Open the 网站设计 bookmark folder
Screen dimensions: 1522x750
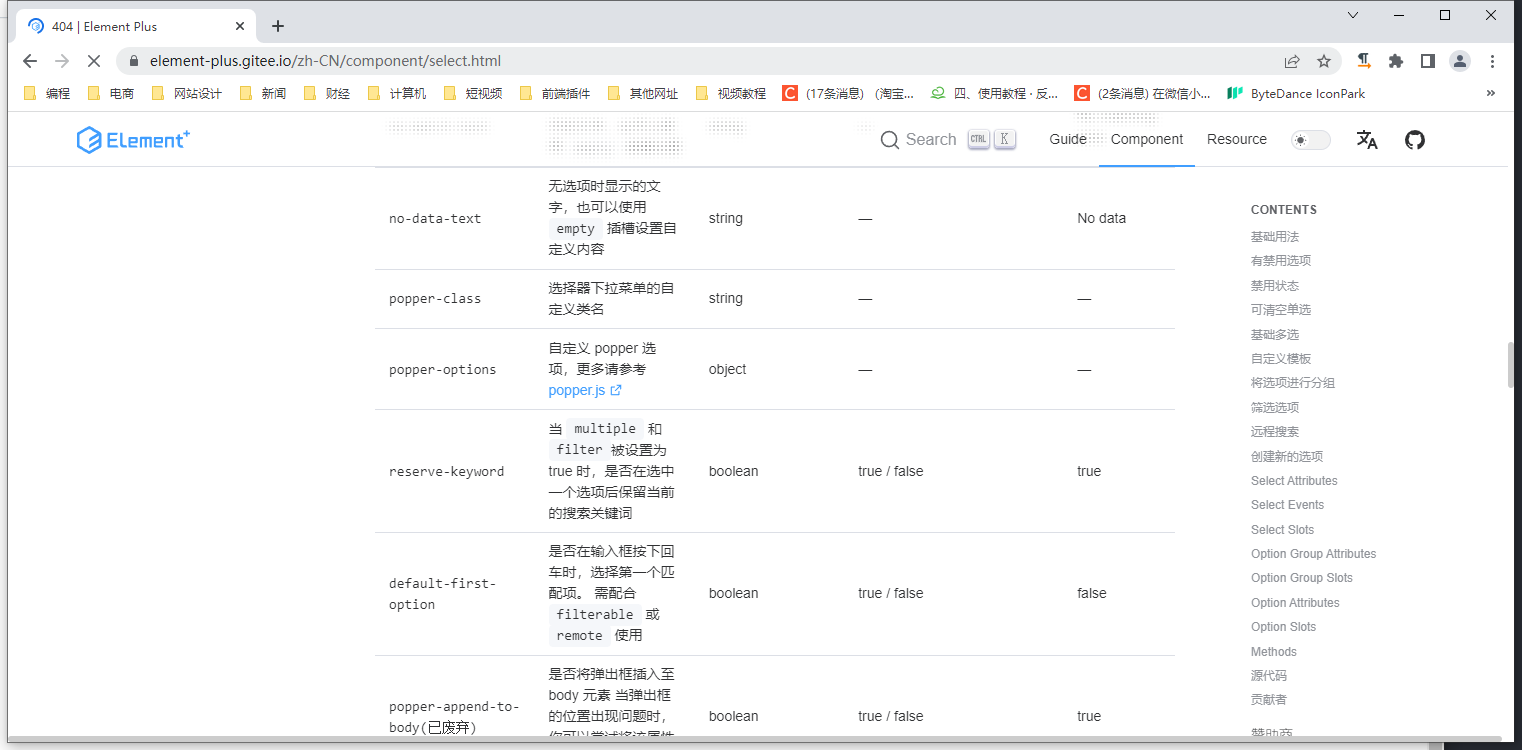[187, 93]
